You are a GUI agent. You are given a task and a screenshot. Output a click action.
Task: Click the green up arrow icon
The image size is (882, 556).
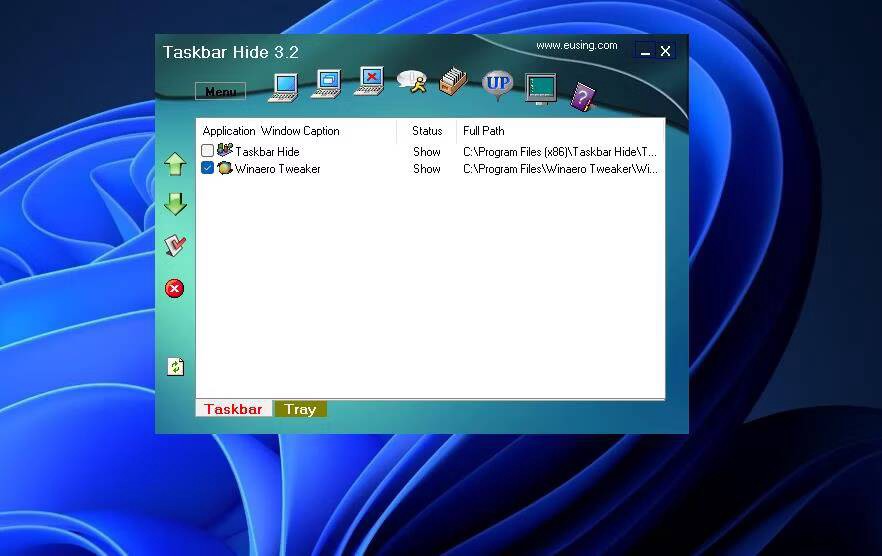click(176, 164)
